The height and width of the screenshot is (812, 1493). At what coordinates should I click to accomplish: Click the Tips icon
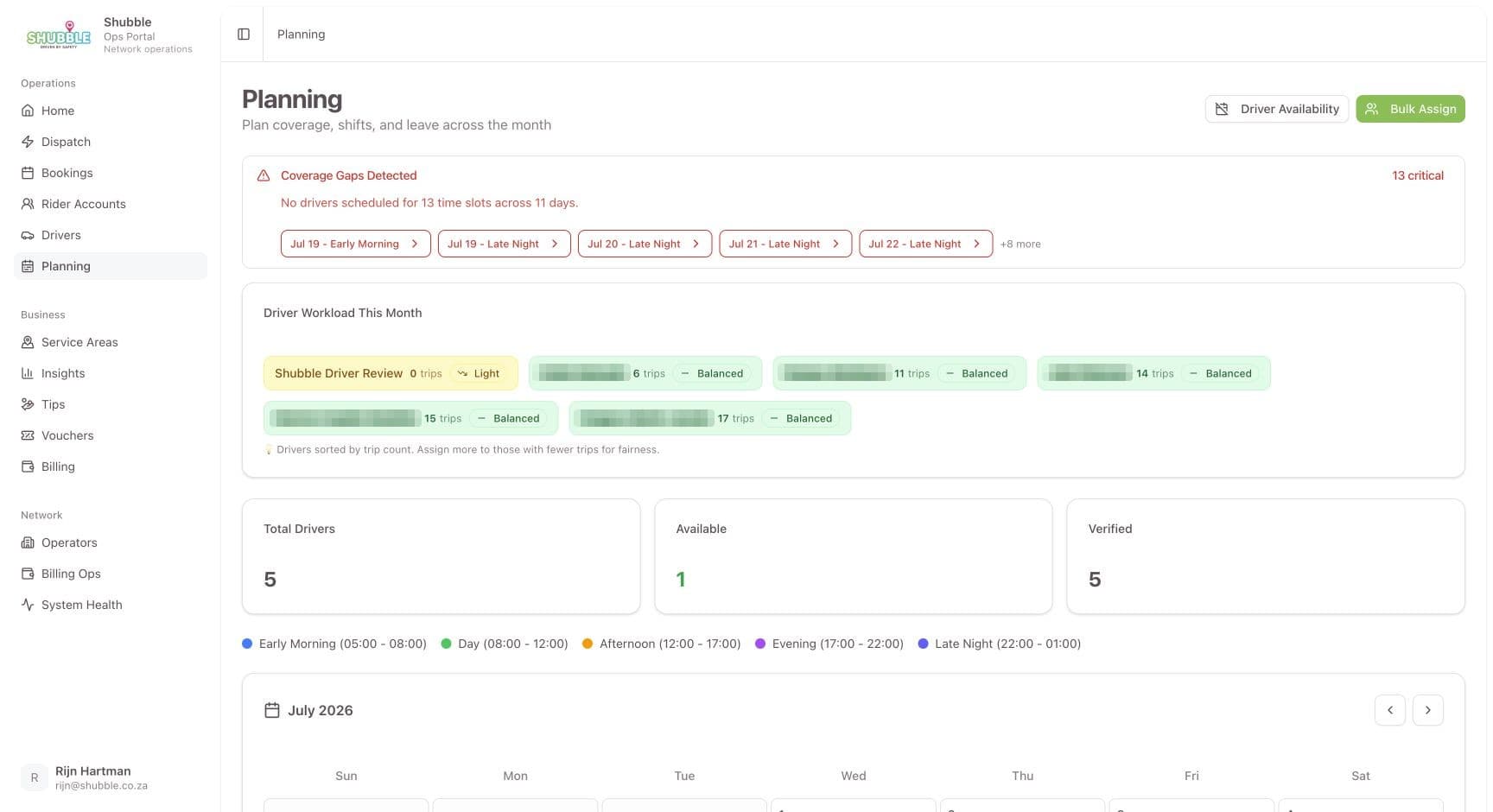[x=28, y=404]
